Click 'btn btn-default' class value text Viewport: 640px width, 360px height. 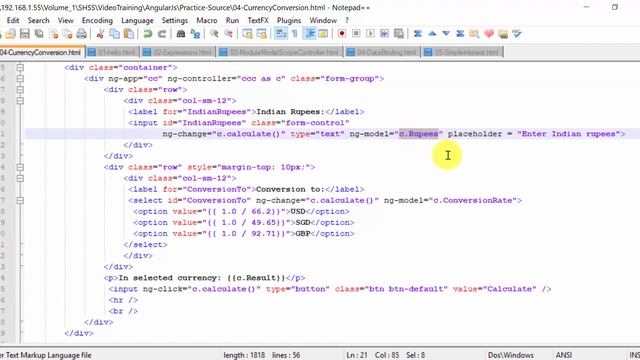coord(406,289)
